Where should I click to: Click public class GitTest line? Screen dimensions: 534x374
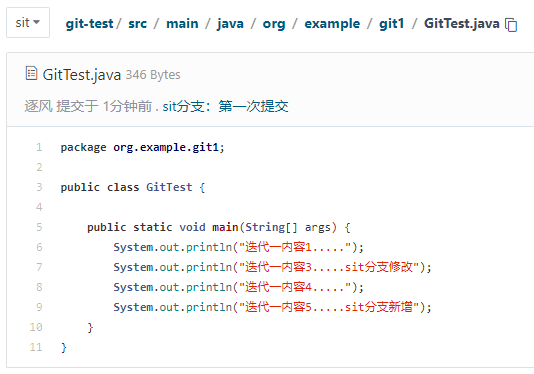(x=133, y=187)
